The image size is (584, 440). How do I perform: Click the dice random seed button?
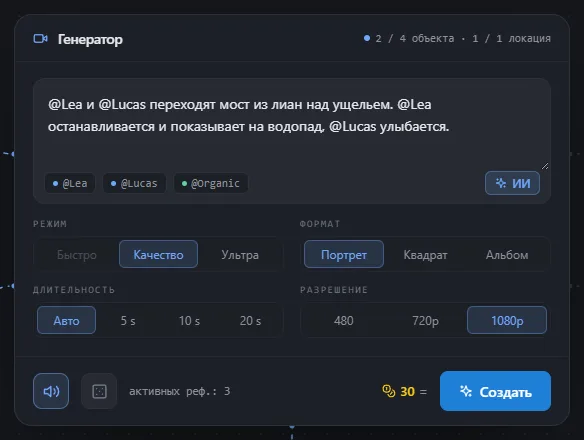(99, 391)
